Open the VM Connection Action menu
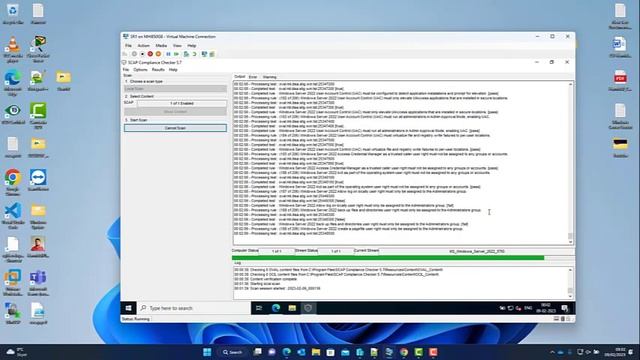 pyautogui.click(x=143, y=46)
